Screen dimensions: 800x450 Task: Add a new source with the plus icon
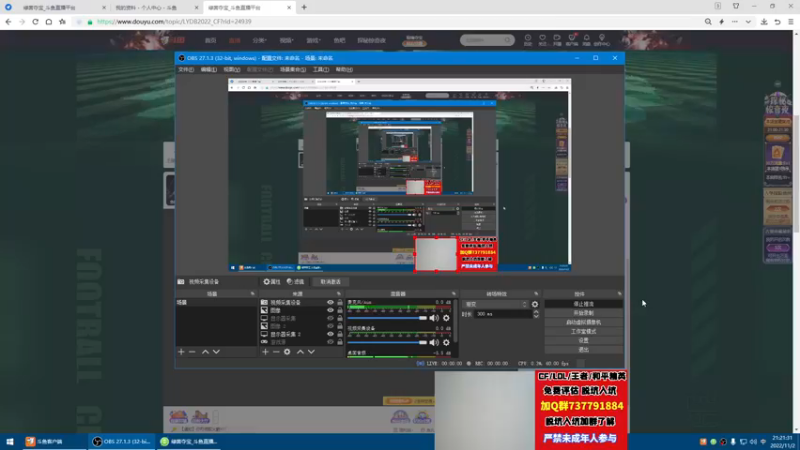[x=265, y=352]
